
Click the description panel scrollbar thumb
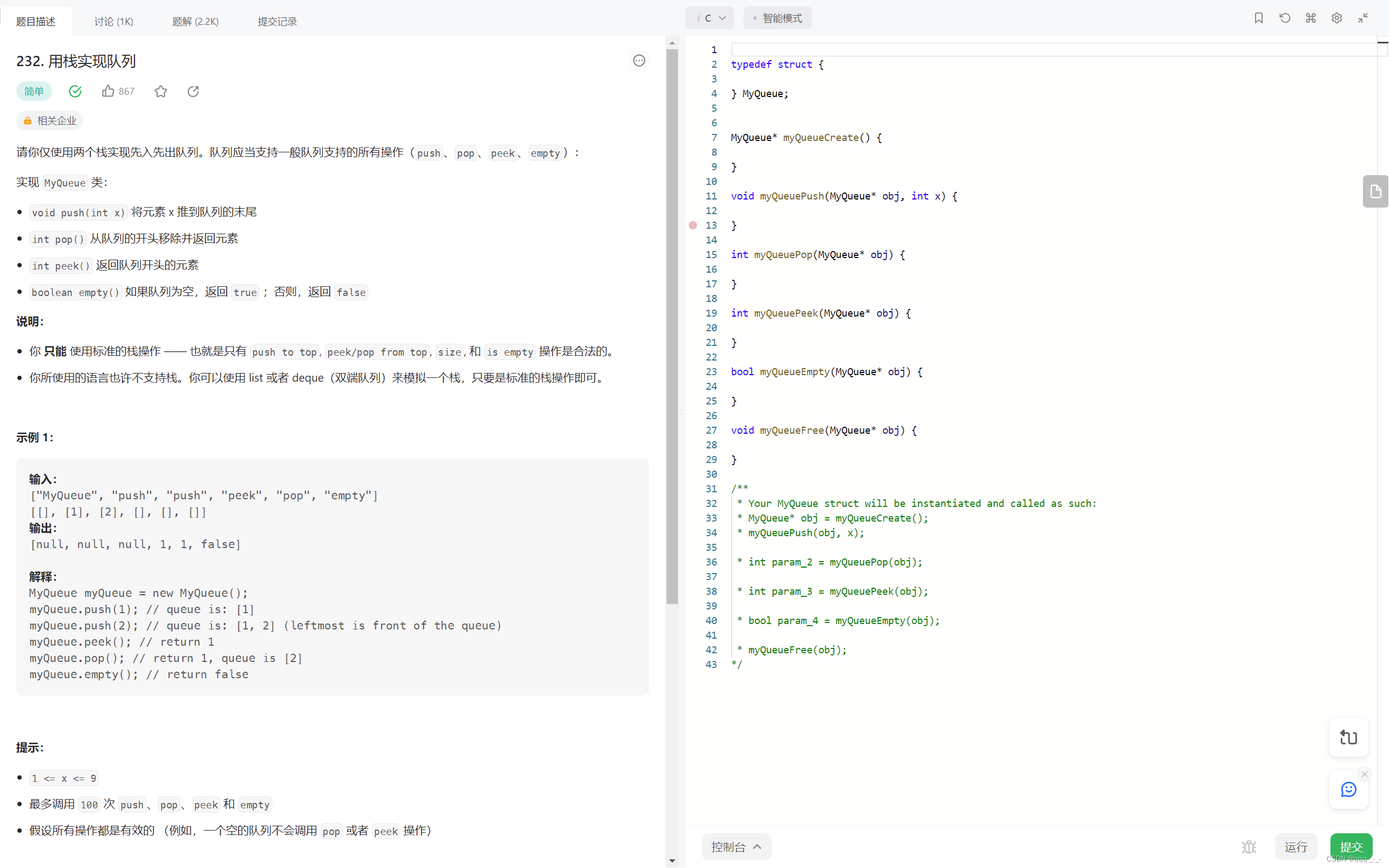tap(672, 327)
